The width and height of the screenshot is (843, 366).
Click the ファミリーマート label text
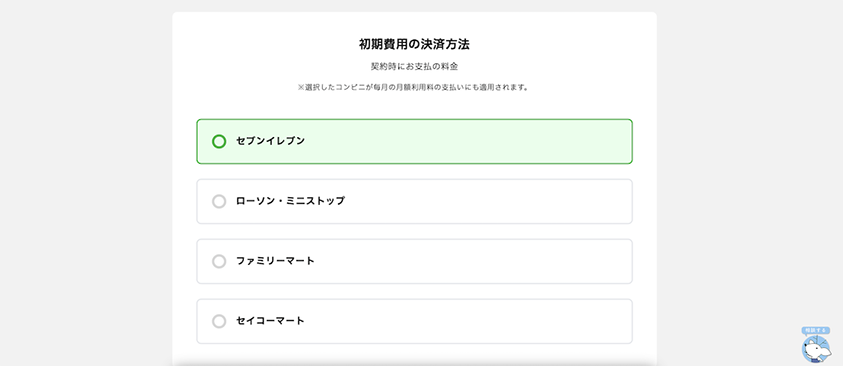[x=275, y=261]
